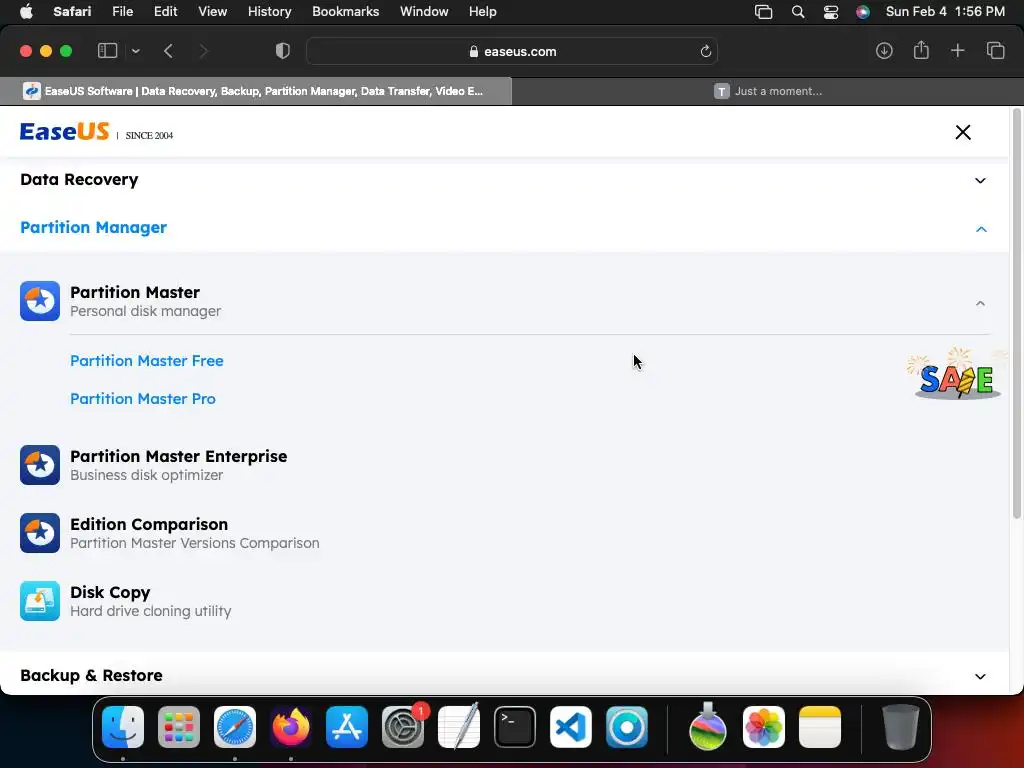Select the Partition Master heading
This screenshot has height=768, width=1024.
135,292
